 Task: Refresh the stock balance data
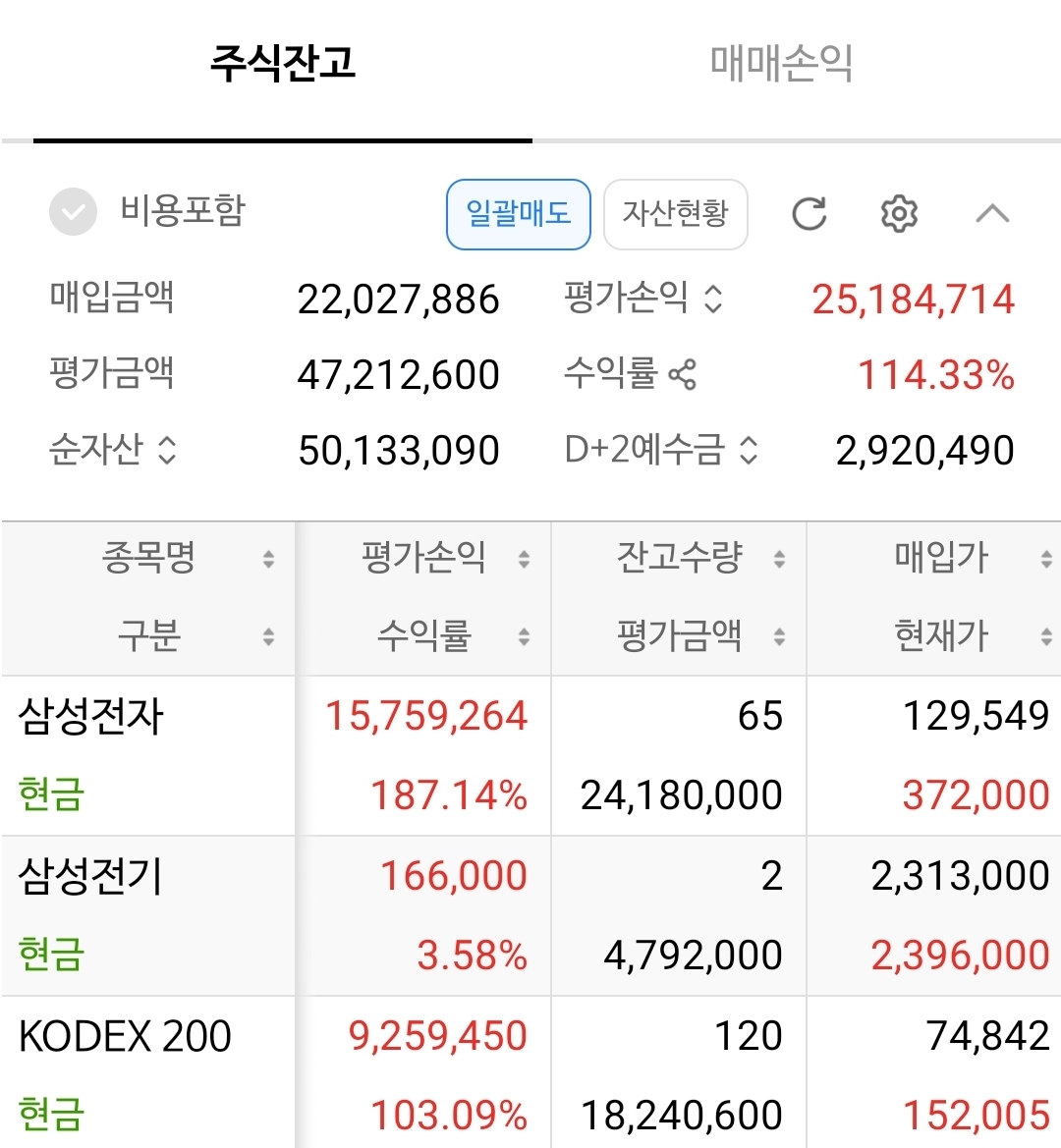(810, 214)
